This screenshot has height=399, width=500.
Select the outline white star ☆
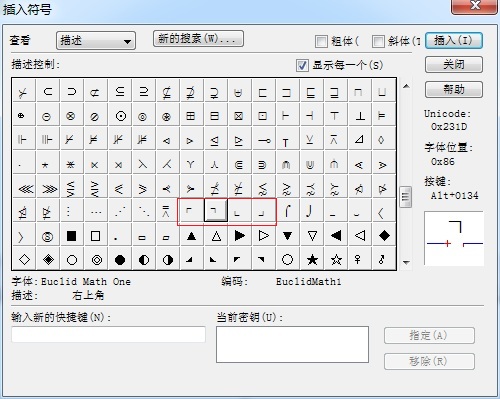click(x=336, y=259)
